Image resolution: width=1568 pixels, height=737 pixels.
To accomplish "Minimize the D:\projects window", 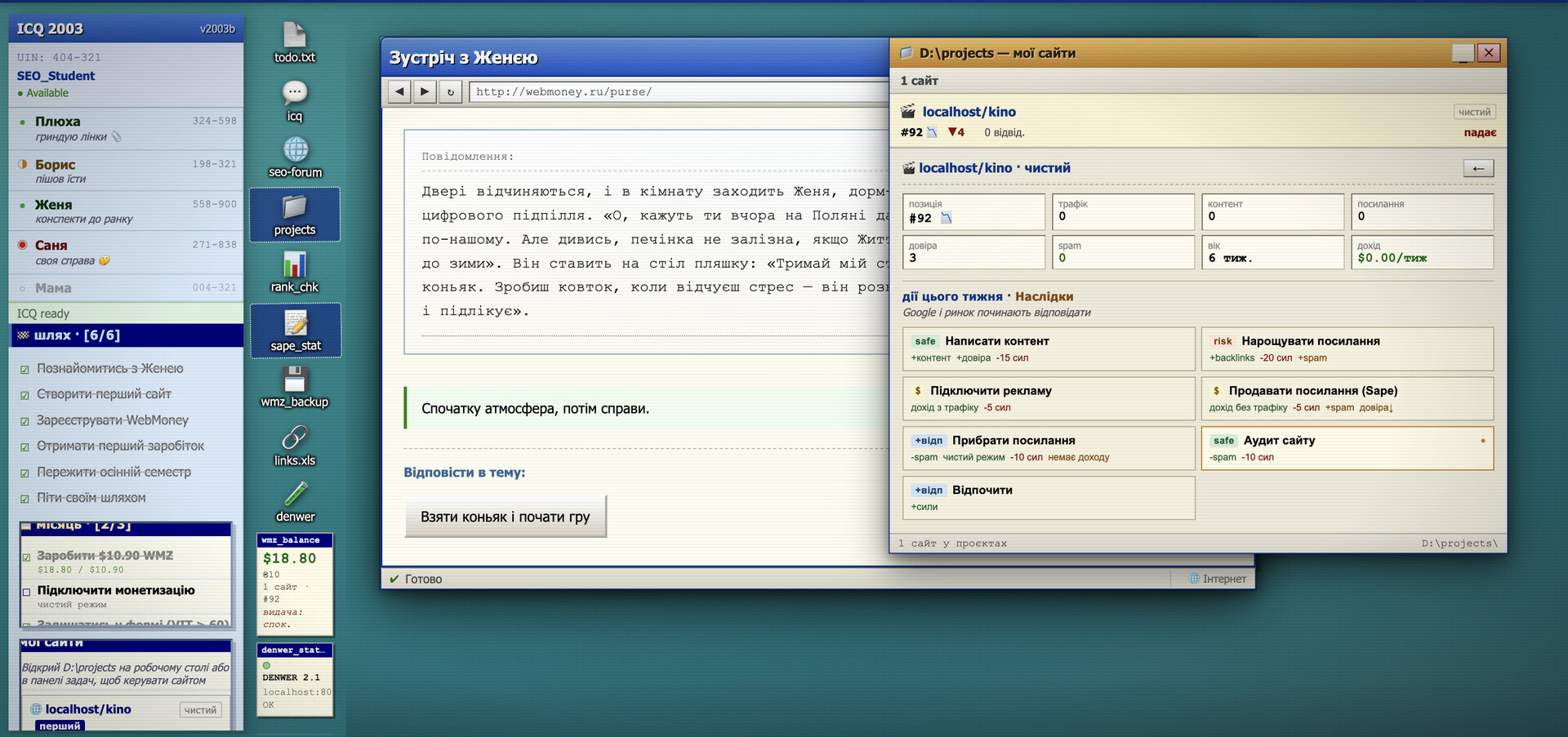I will [1463, 53].
